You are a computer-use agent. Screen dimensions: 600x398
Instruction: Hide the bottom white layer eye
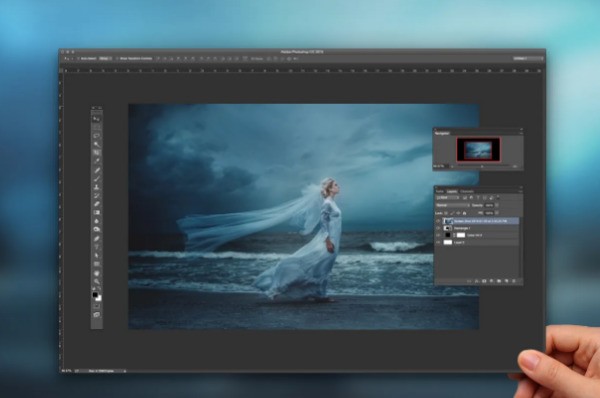438,242
